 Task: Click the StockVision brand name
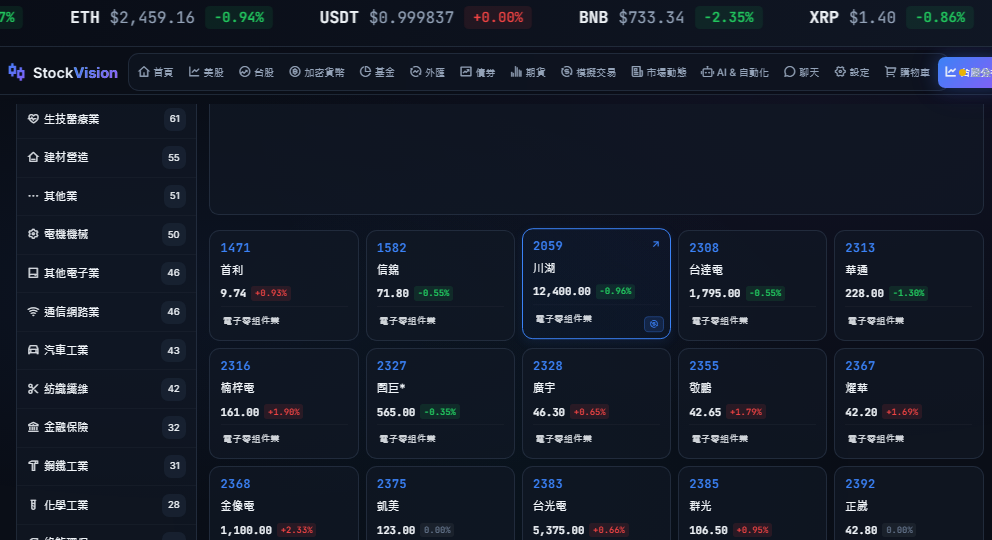point(75,73)
